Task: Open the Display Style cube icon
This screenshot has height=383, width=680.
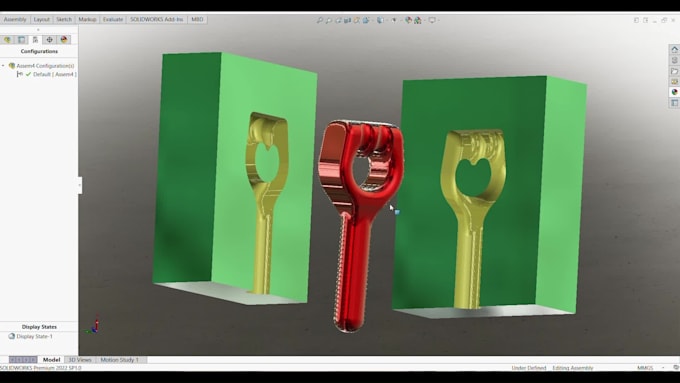Action: point(380,20)
